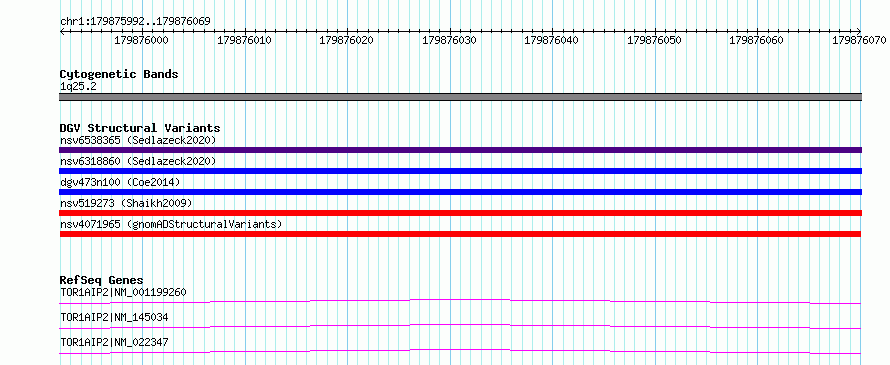
Task: Click ruler position 179876030
Action: pos(450,40)
